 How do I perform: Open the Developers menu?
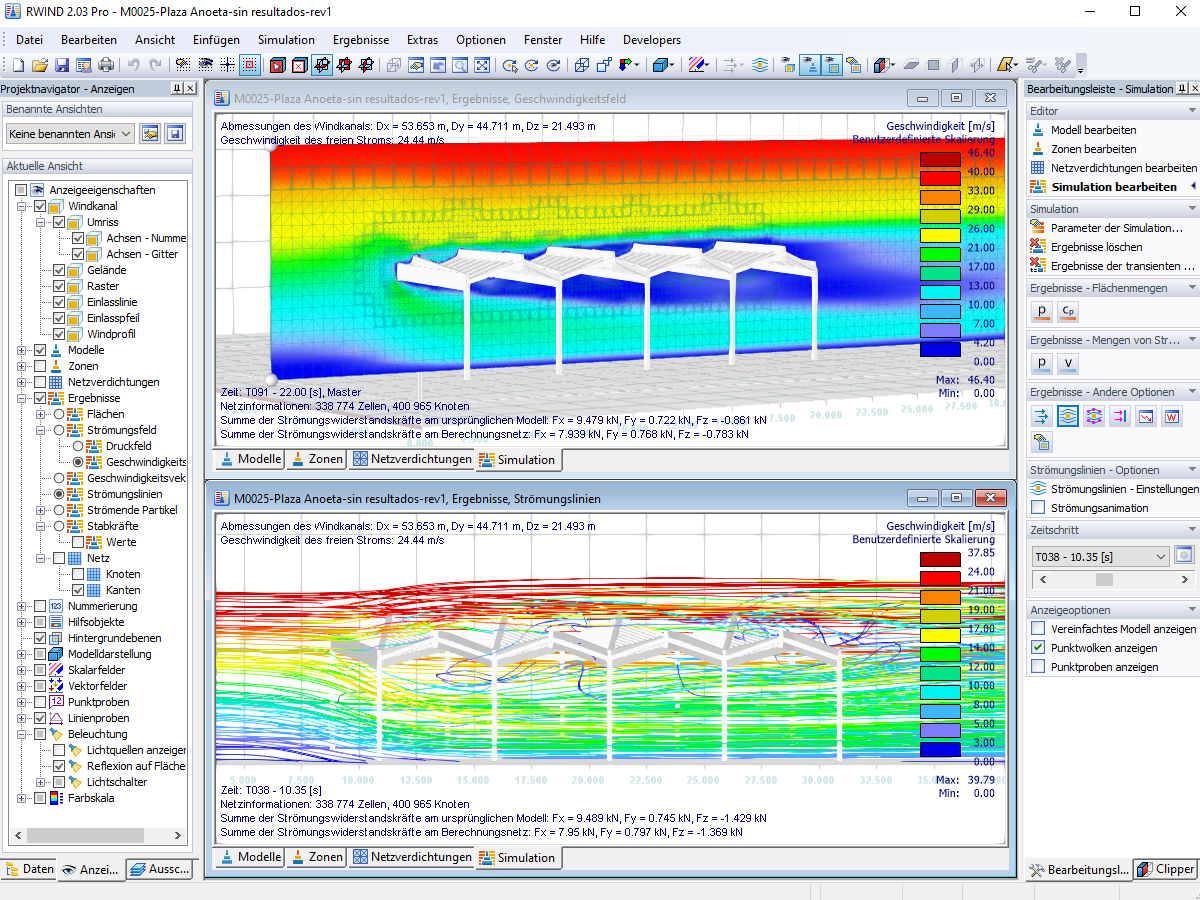click(652, 40)
